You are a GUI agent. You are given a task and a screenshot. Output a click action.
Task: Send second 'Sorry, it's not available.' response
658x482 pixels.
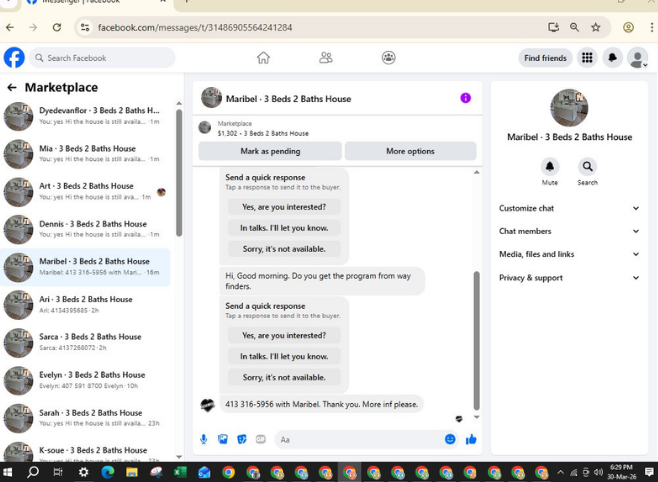tap(284, 377)
